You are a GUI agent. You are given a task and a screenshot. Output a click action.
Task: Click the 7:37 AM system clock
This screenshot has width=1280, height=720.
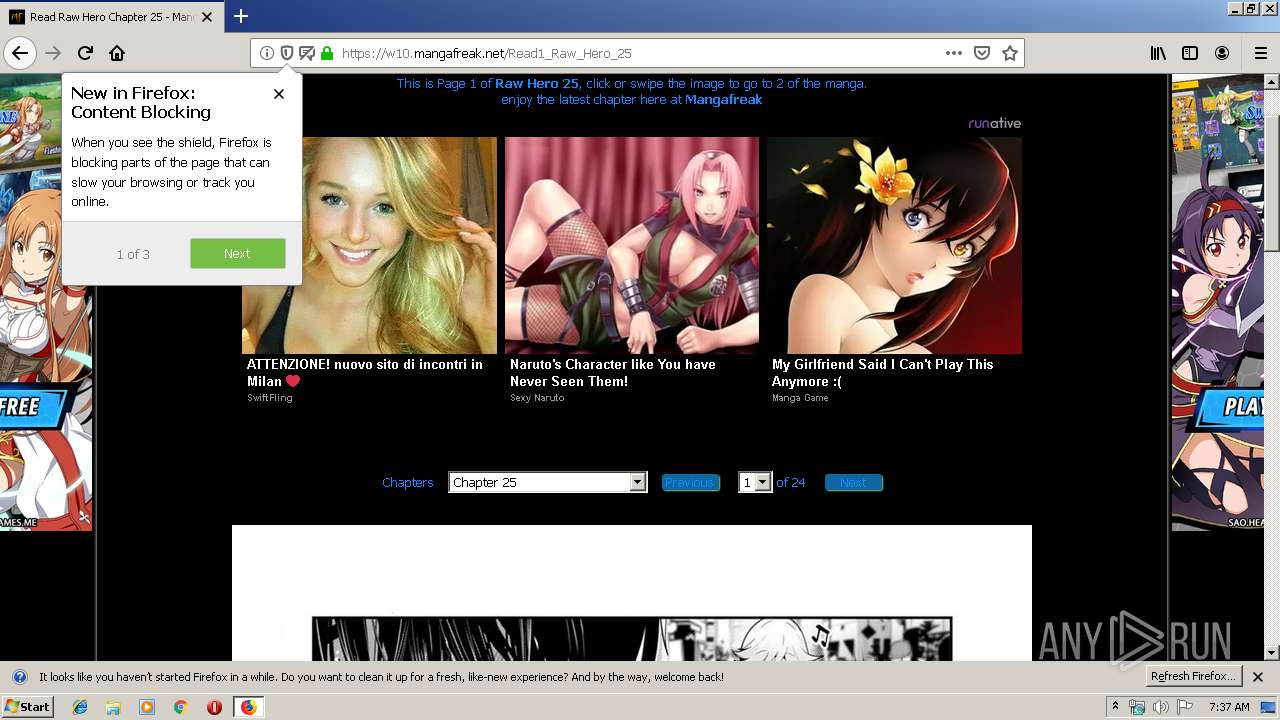point(1229,707)
